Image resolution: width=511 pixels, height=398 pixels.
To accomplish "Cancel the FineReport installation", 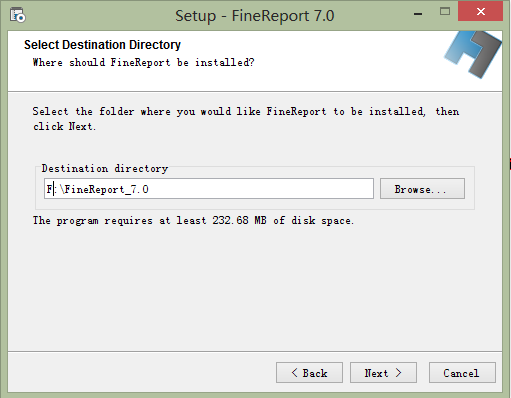I will coord(462,373).
